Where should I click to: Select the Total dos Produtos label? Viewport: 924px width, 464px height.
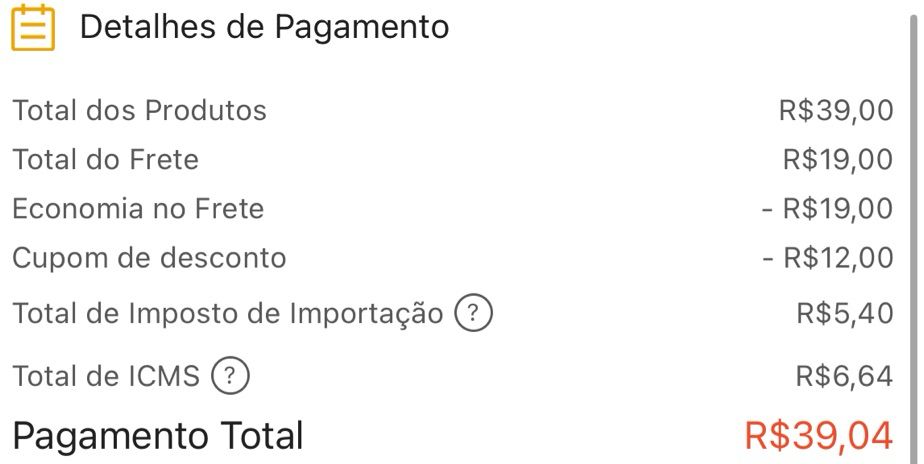tap(139, 110)
